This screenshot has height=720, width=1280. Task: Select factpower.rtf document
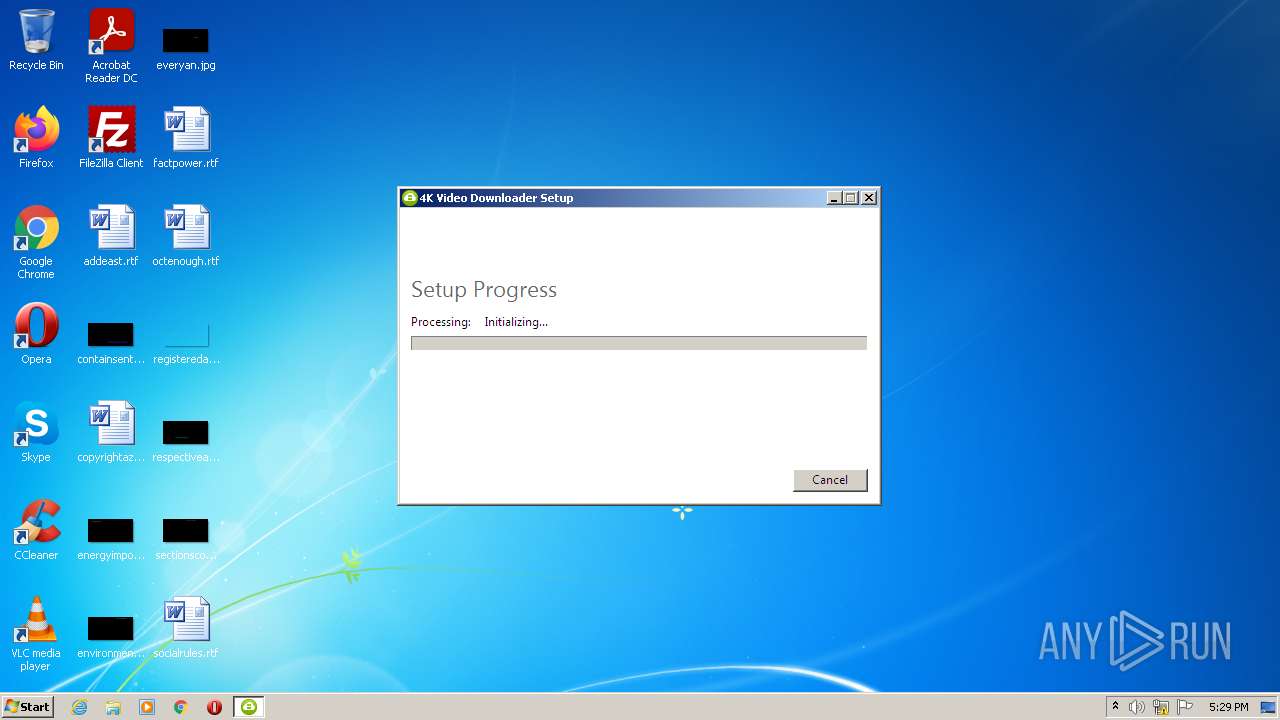click(186, 138)
